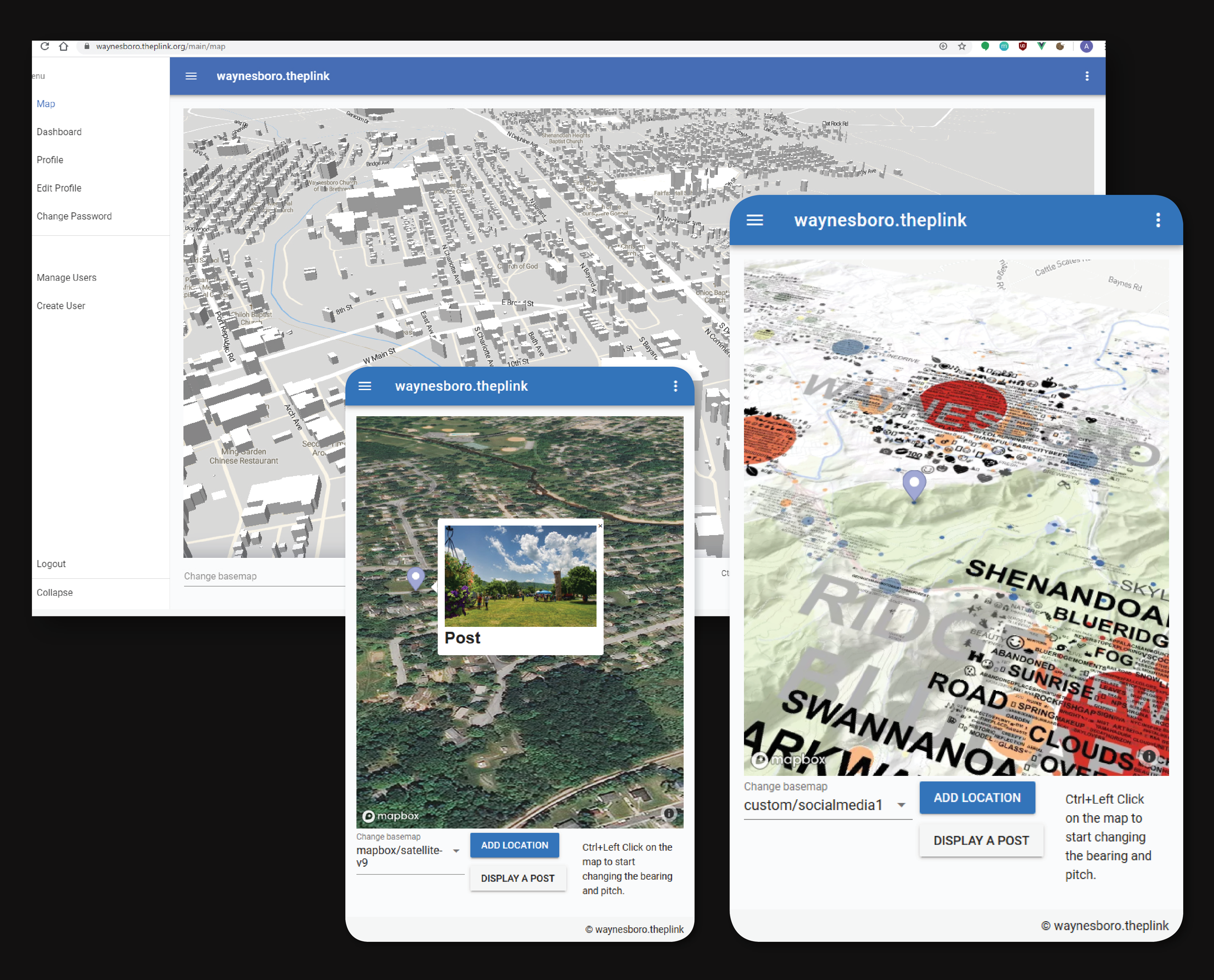Viewport: 1214px width, 980px height.
Task: Click ADD LOCATION in satellite phone view
Action: tap(515, 845)
